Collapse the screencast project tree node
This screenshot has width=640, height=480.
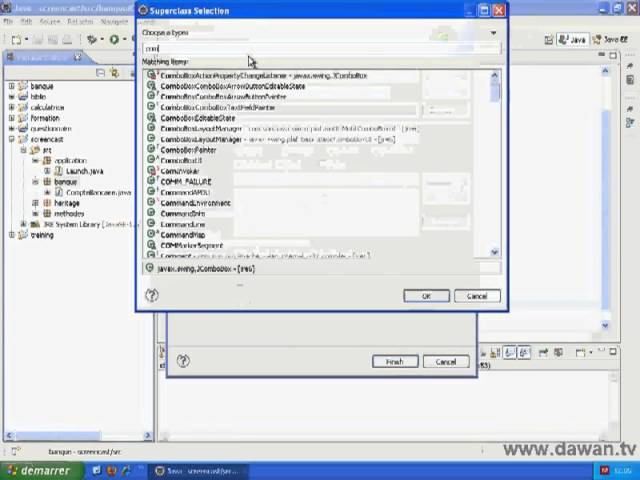click(12, 139)
